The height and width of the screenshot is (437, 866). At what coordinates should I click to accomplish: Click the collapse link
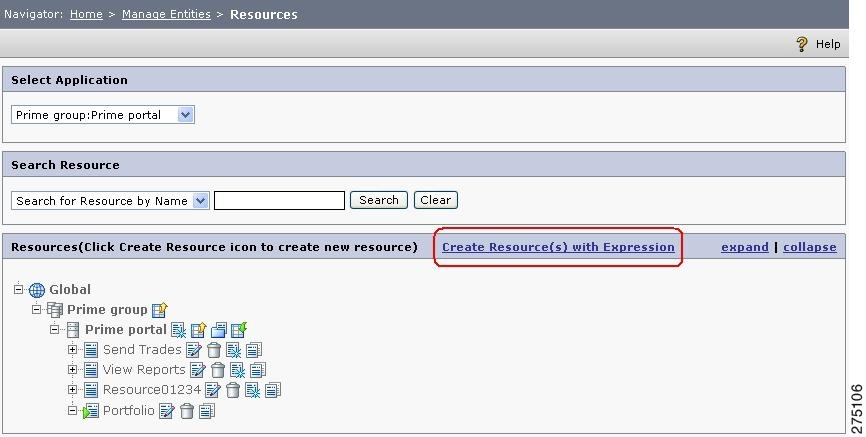[x=810, y=248]
